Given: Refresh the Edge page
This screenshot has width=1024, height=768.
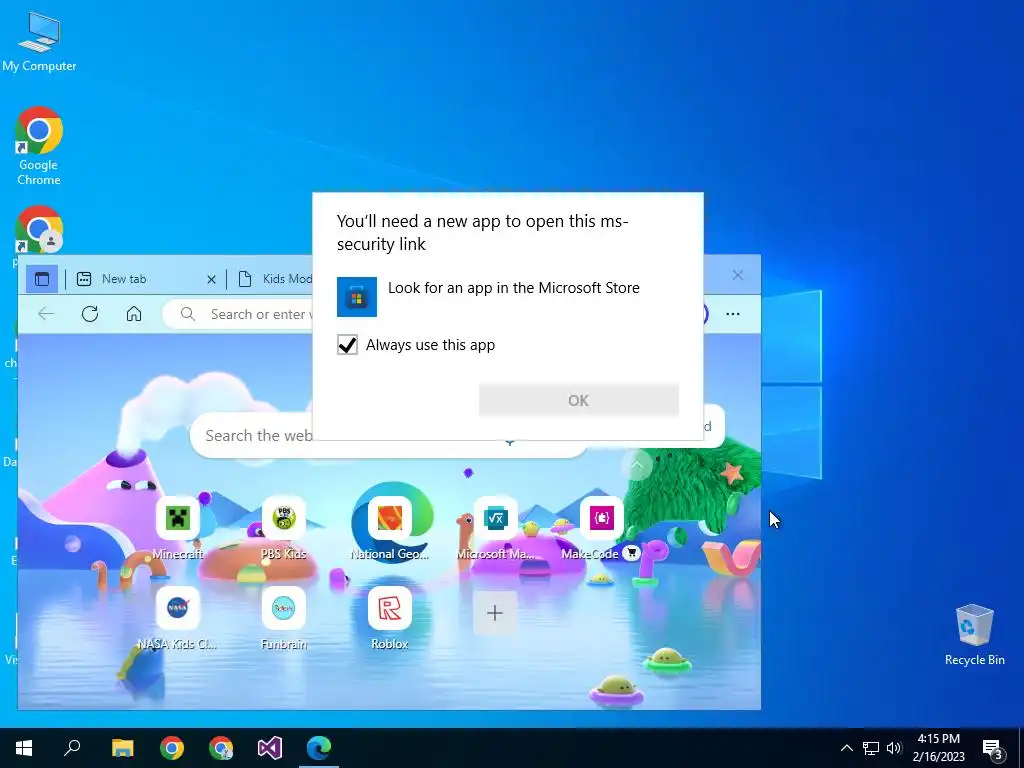Looking at the screenshot, I should [x=90, y=314].
